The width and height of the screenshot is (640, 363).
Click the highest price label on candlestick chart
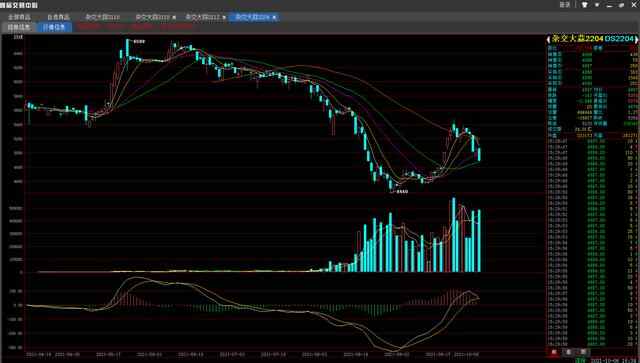point(139,42)
